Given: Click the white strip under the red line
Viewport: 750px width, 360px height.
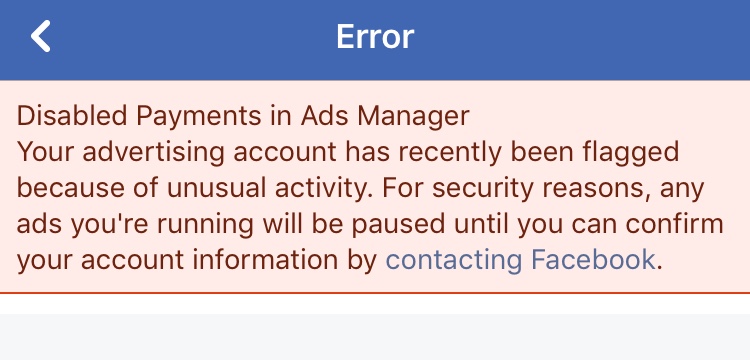Looking at the screenshot, I should [x=375, y=304].
